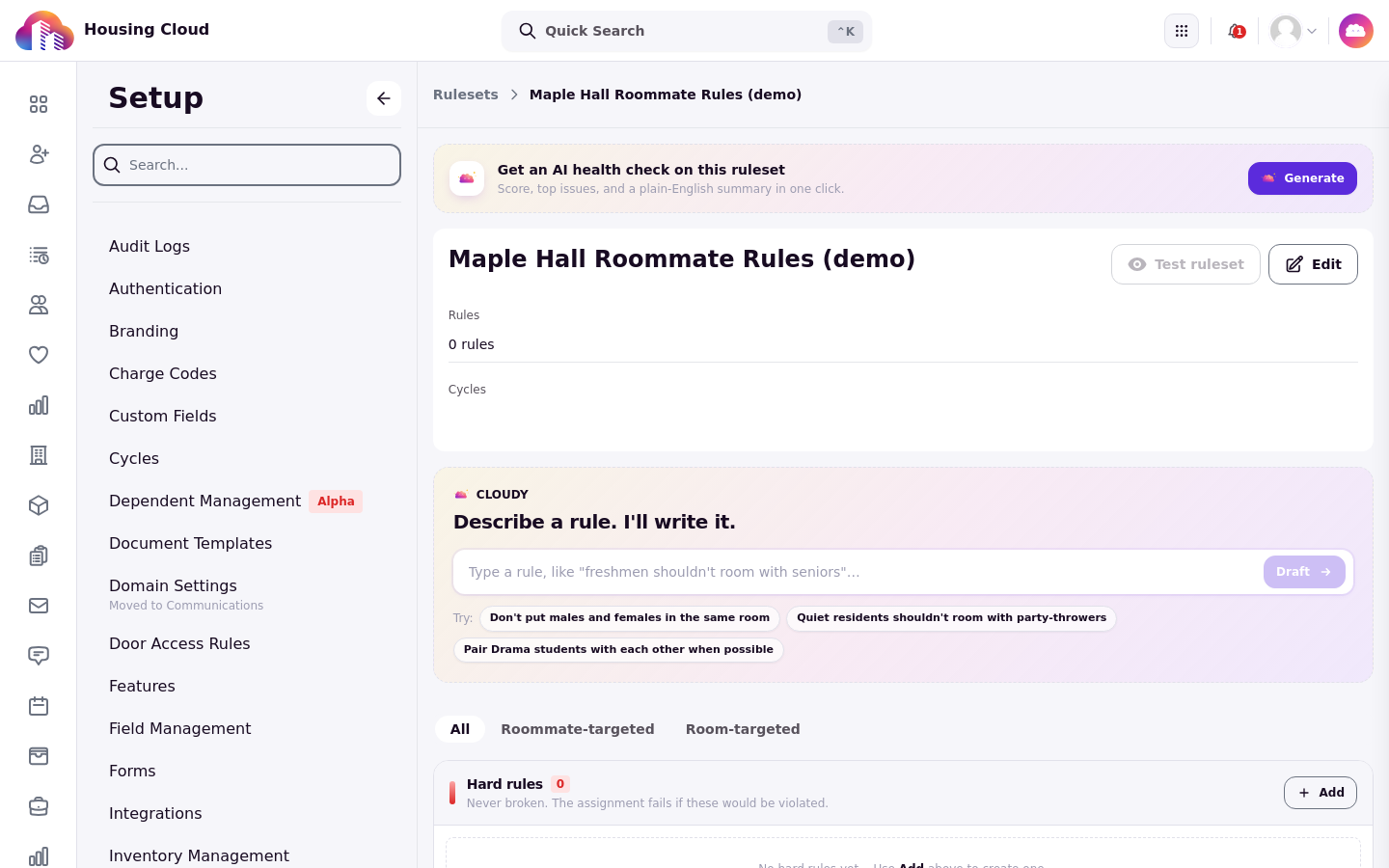Click the rule description text input
1389x868 pixels.
pyautogui.click(x=858, y=572)
